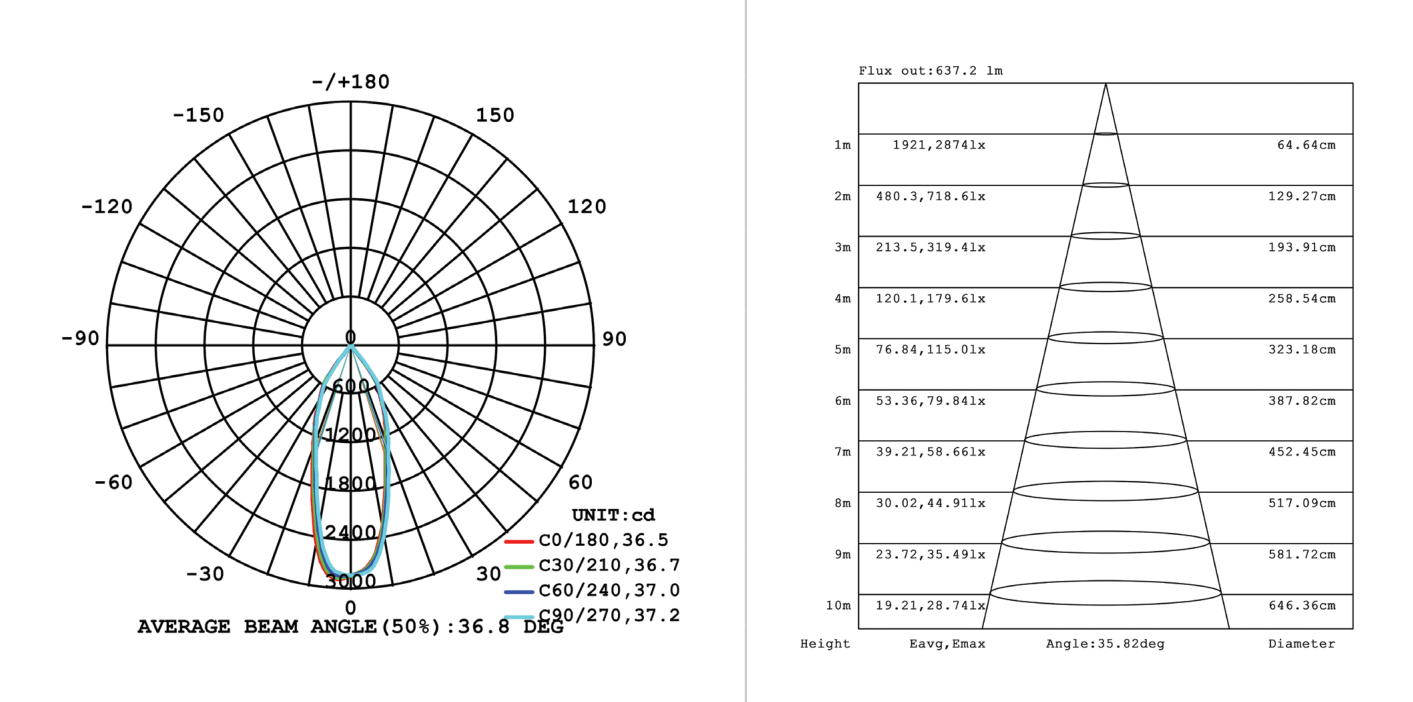This screenshot has height=702, width=1413.
Task: Click the cyan C90/270 legend line swatch
Action: [519, 616]
